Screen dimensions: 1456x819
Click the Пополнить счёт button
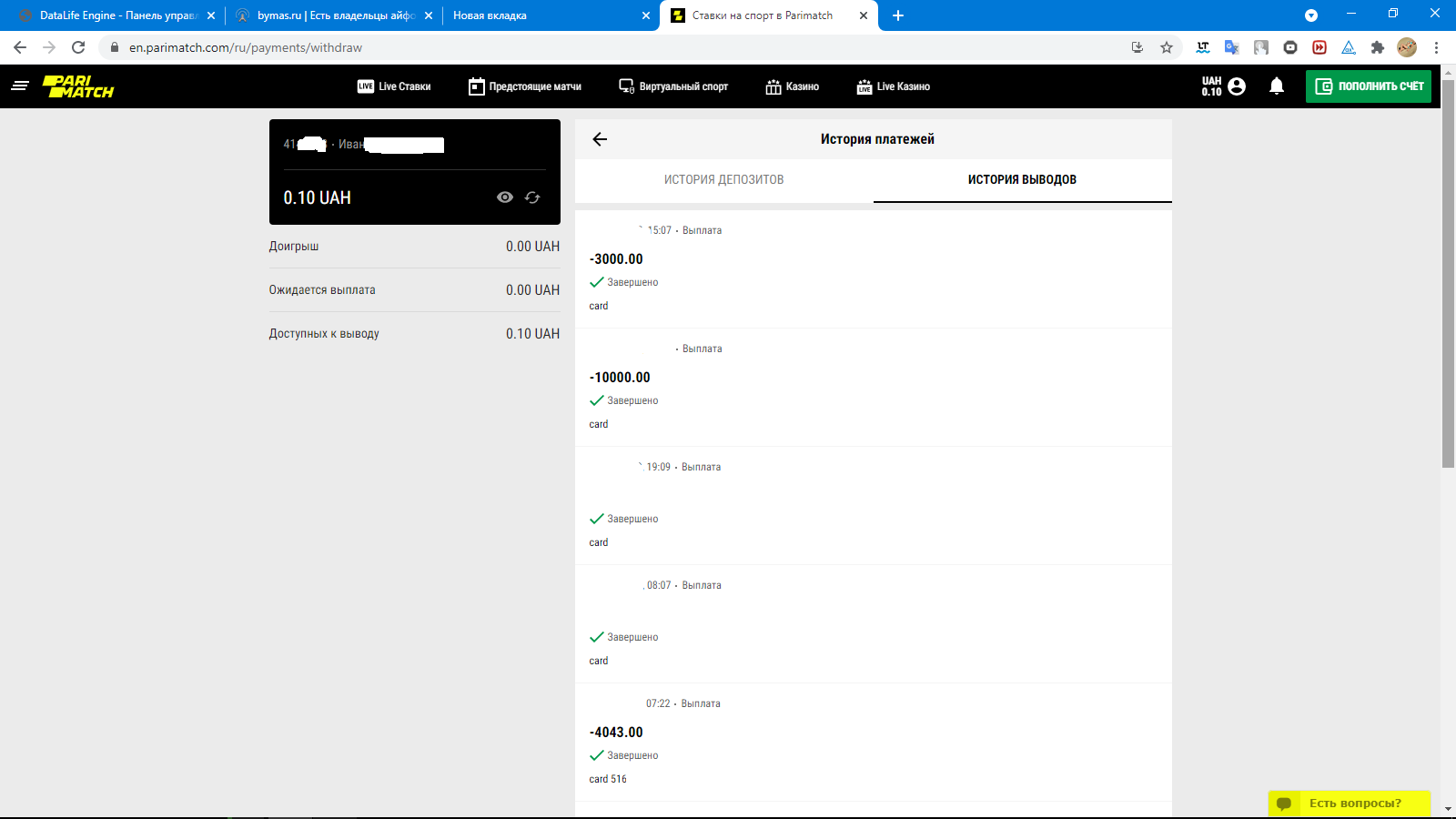tap(1369, 86)
